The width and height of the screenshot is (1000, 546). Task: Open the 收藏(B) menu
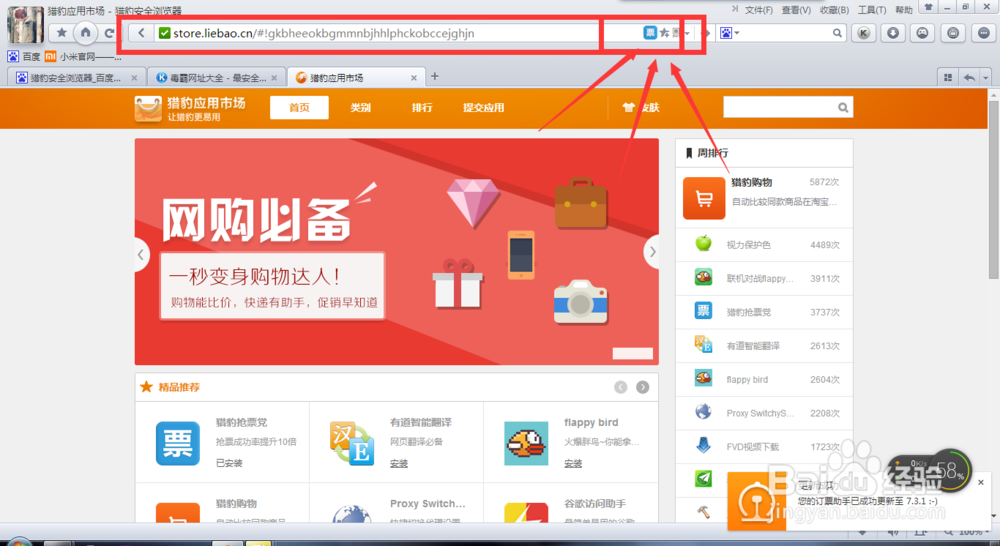coord(834,10)
